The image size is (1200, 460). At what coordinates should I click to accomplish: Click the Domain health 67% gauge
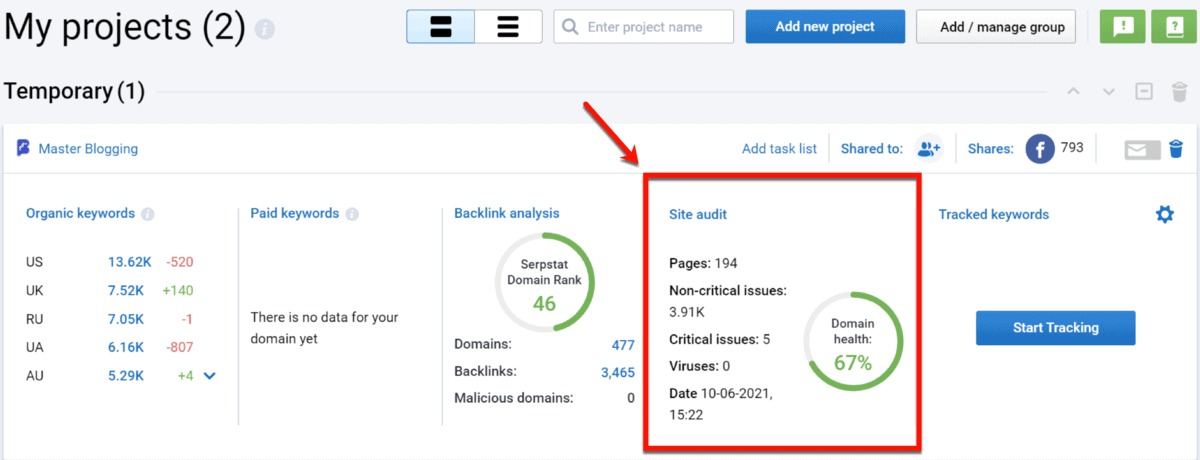pos(853,342)
